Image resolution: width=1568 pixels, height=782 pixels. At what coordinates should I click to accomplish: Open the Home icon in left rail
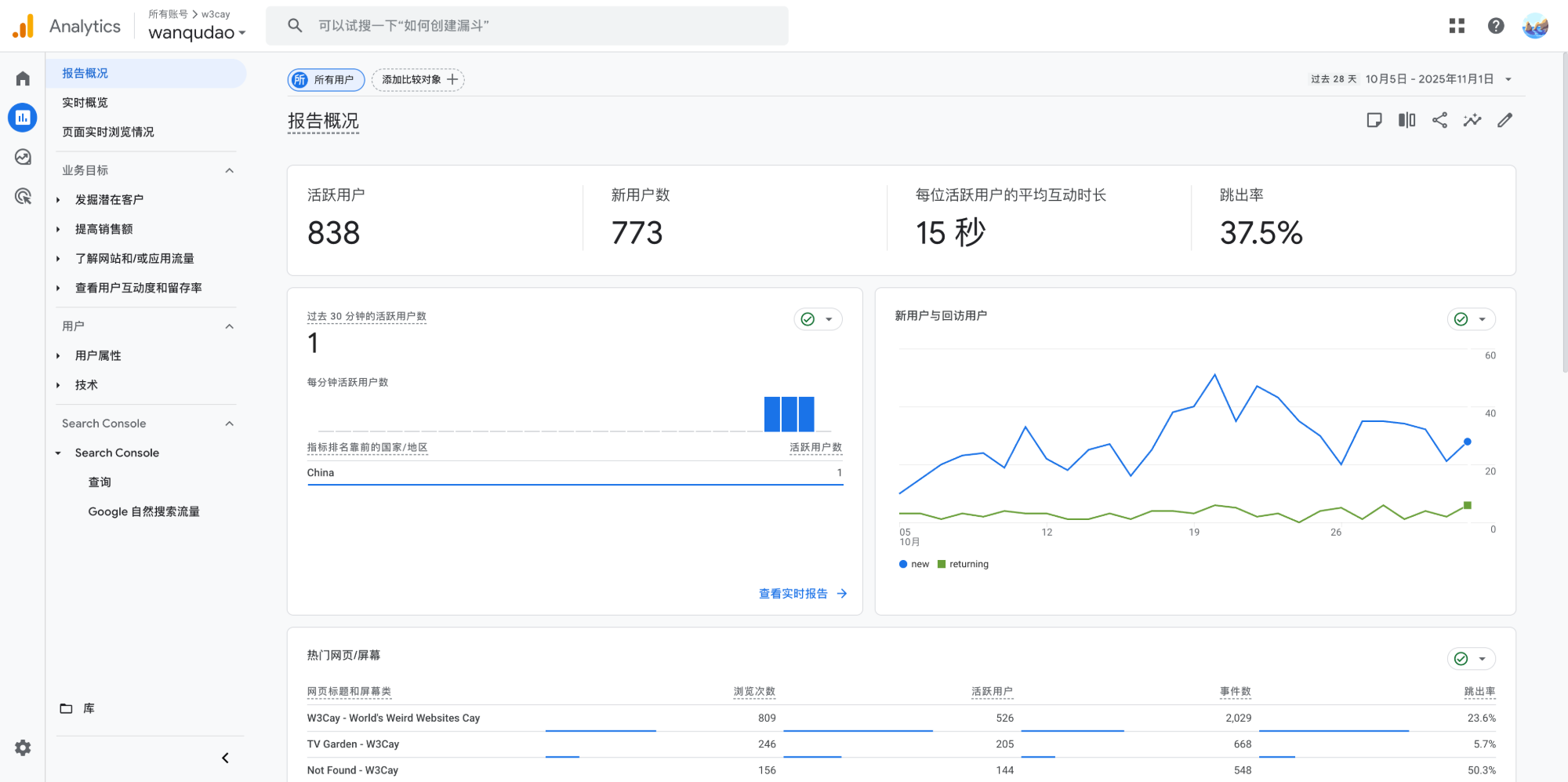(x=23, y=78)
